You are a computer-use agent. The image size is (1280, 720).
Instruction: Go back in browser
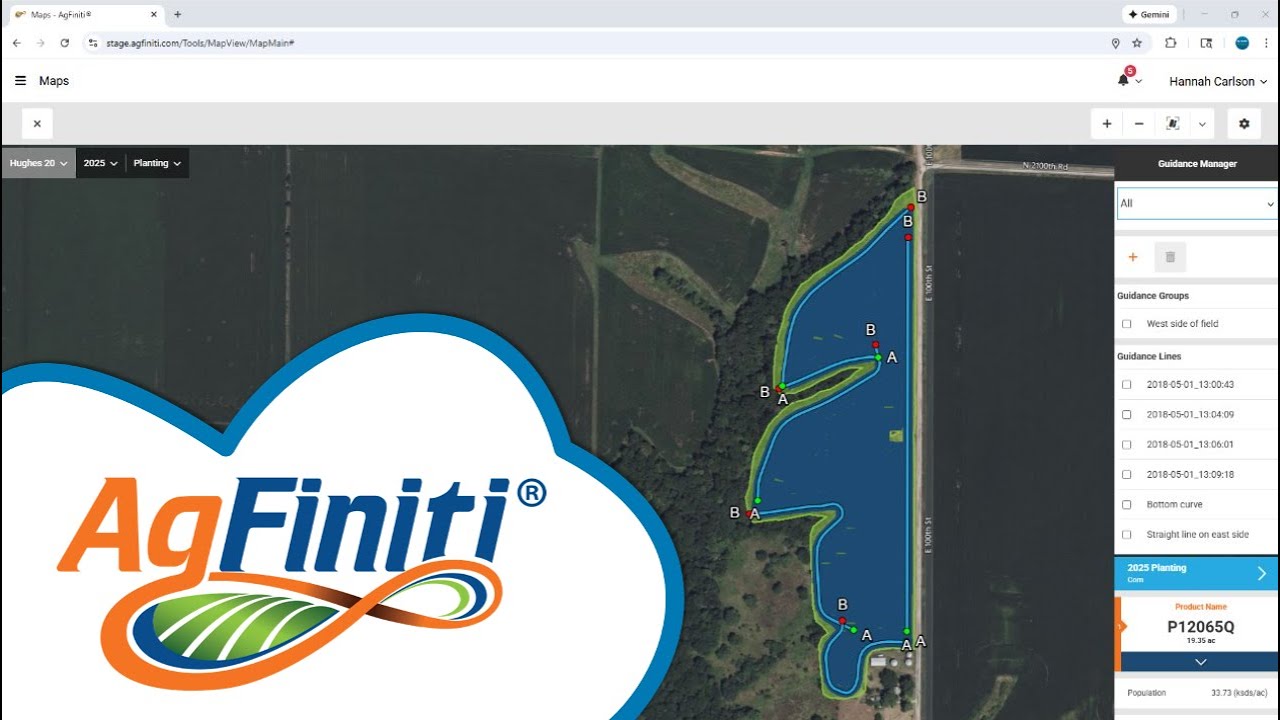click(16, 43)
